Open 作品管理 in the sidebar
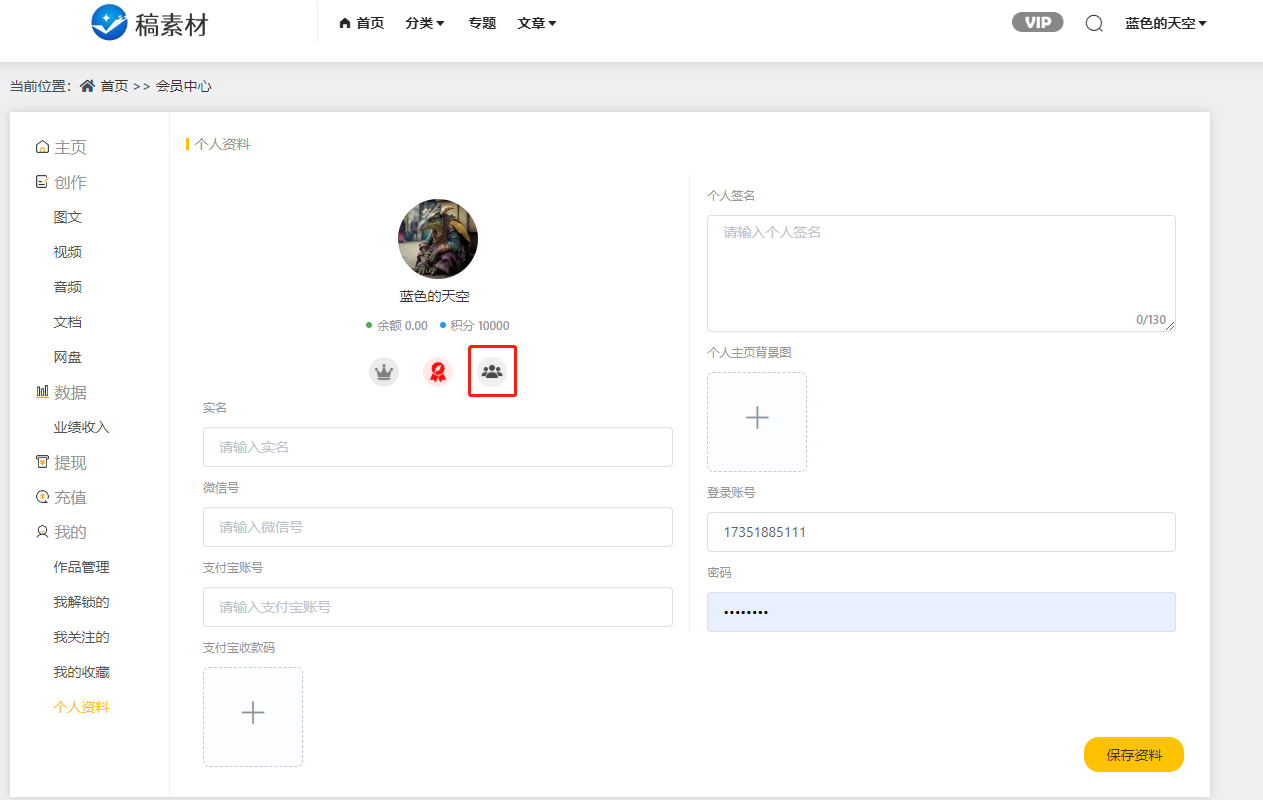Image resolution: width=1263 pixels, height=800 pixels. 81,567
